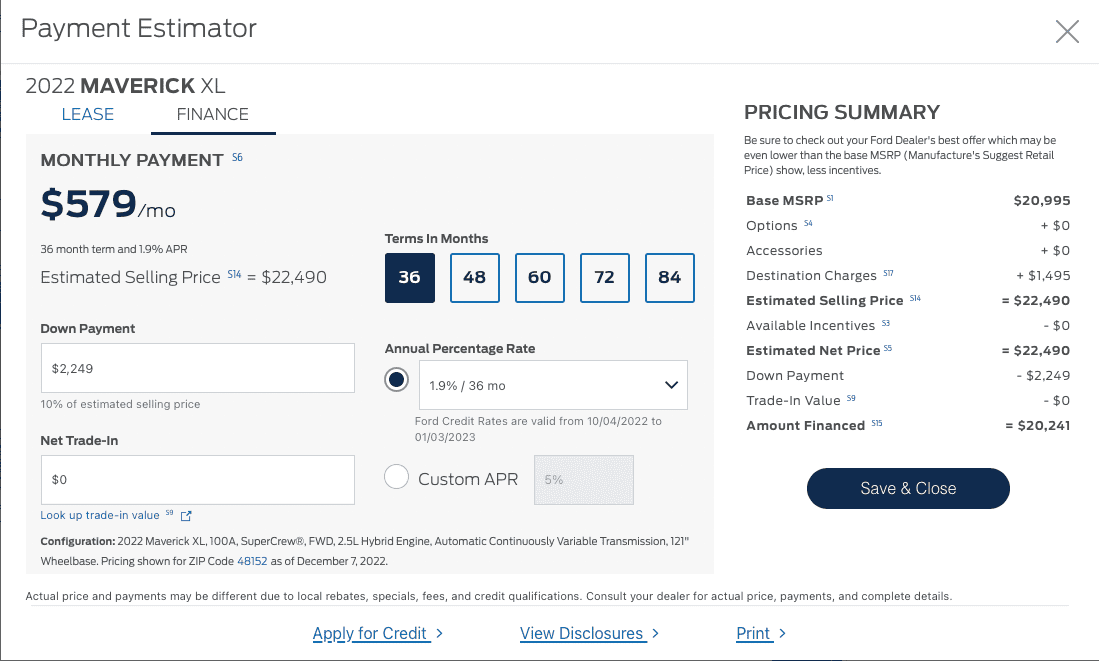
Task: Choose the 84 month term
Action: (669, 278)
